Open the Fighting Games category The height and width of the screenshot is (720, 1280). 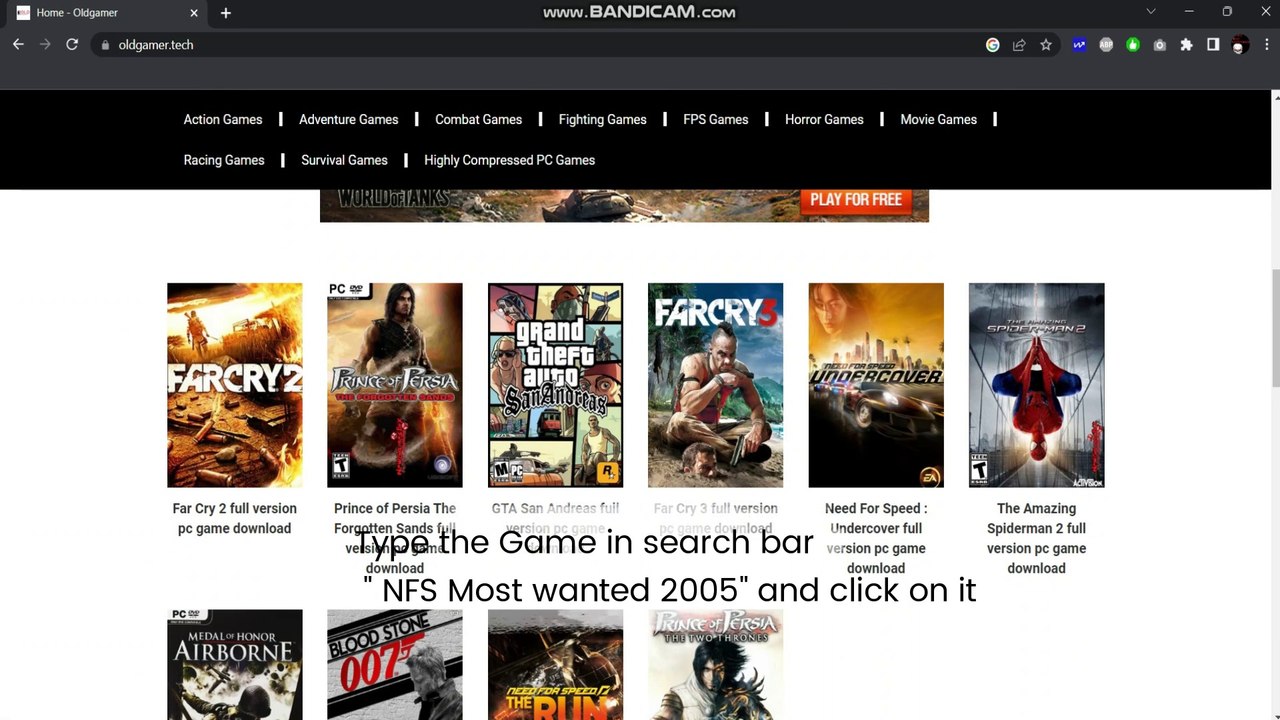point(603,120)
